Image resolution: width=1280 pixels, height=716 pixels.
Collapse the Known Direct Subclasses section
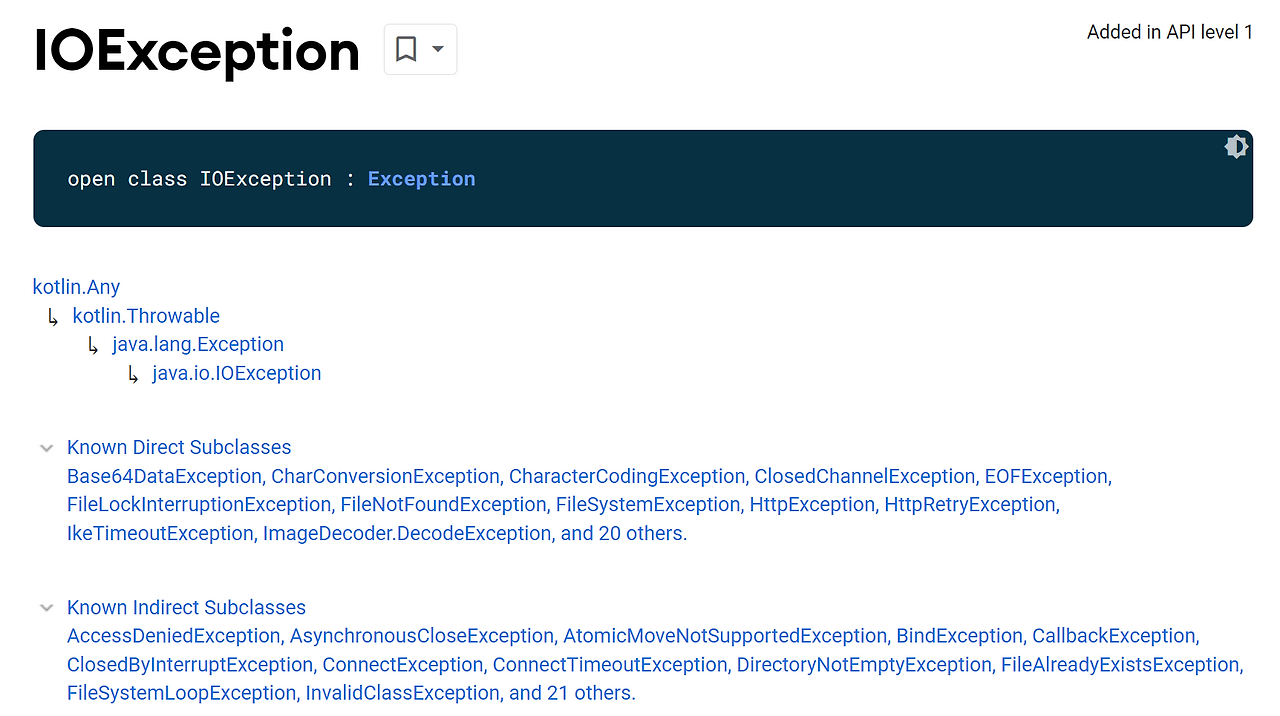pyautogui.click(x=46, y=448)
